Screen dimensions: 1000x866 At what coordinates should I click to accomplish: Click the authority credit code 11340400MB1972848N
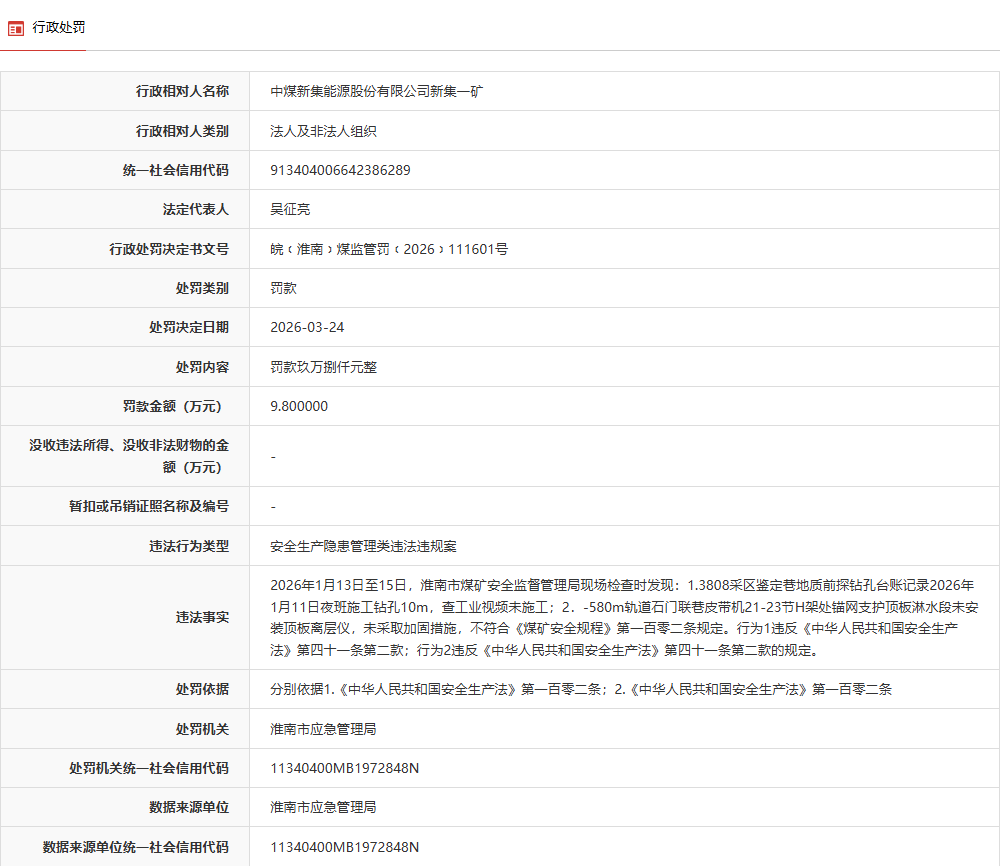click(344, 768)
